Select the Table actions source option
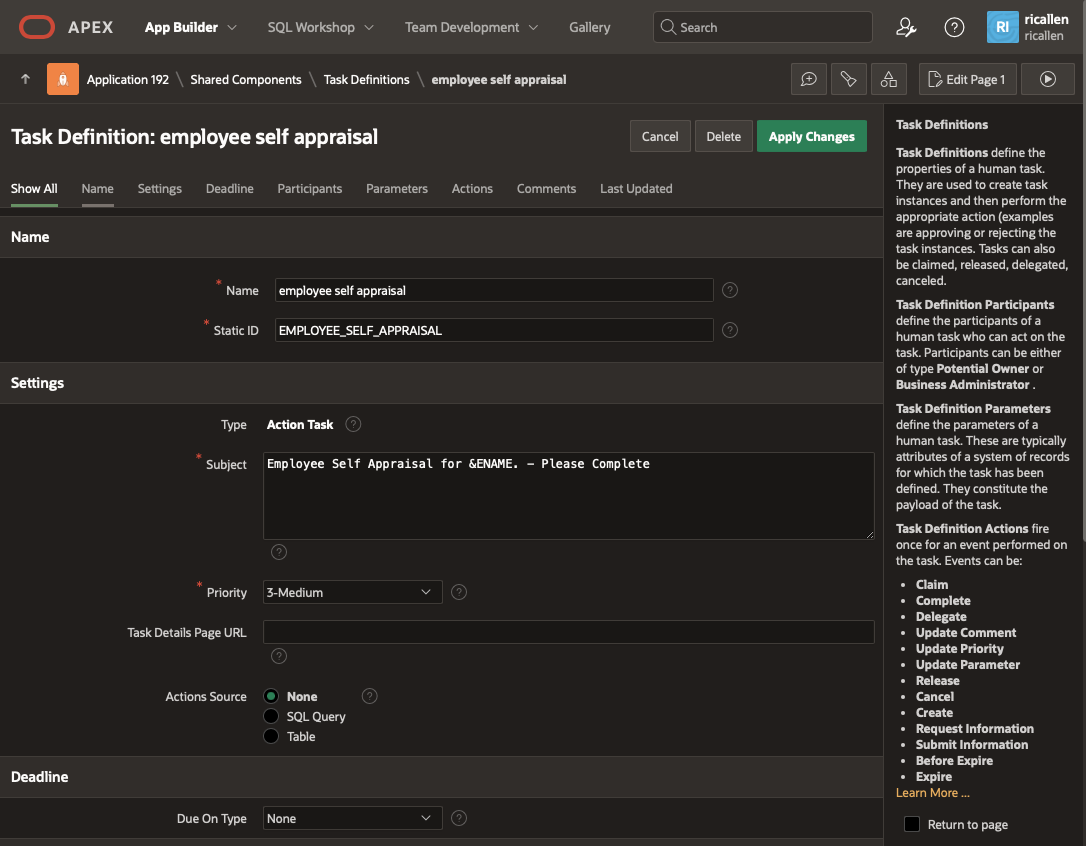The width and height of the screenshot is (1086, 846). click(x=271, y=736)
